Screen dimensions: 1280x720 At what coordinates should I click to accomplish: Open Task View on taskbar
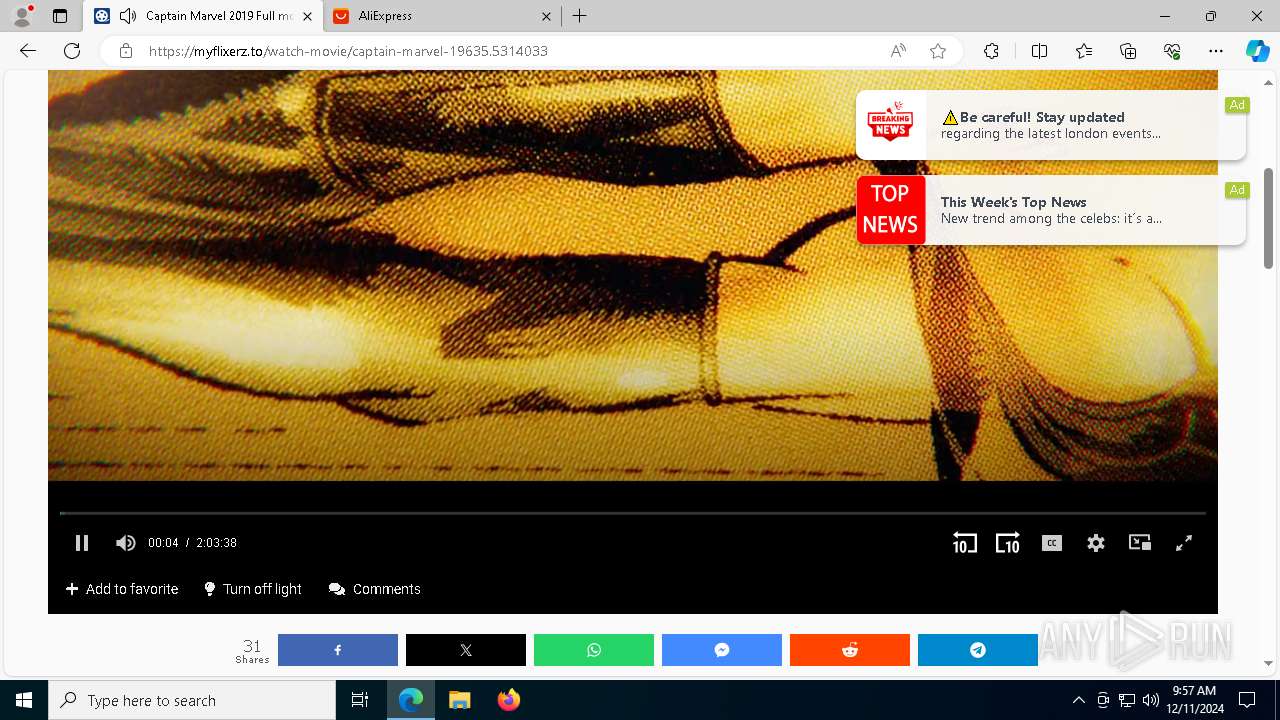pyautogui.click(x=360, y=700)
